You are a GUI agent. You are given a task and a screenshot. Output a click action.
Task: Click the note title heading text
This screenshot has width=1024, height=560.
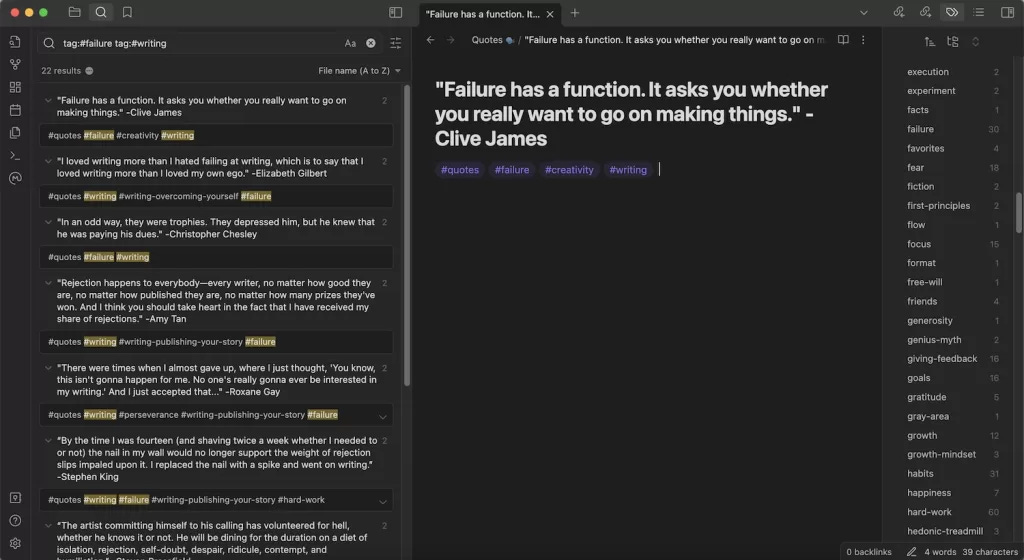click(631, 114)
